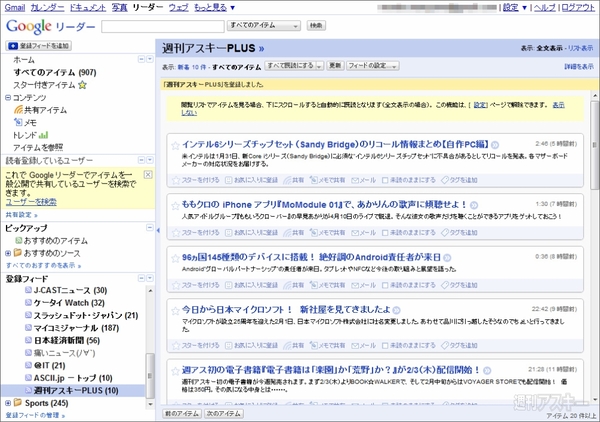Open the Android article via arrow icon
The width and height of the screenshot is (600, 422).
[447, 257]
